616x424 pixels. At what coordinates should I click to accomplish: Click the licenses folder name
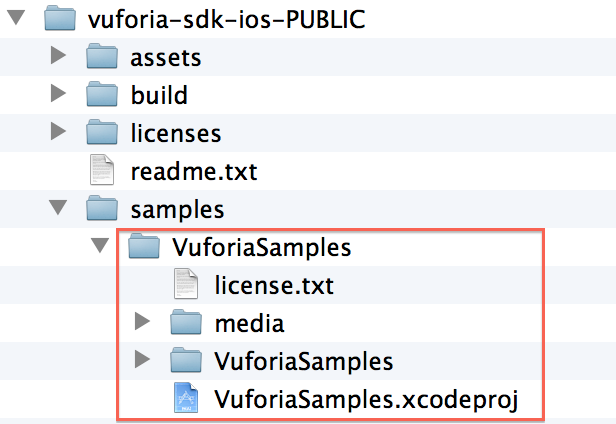click(x=176, y=133)
